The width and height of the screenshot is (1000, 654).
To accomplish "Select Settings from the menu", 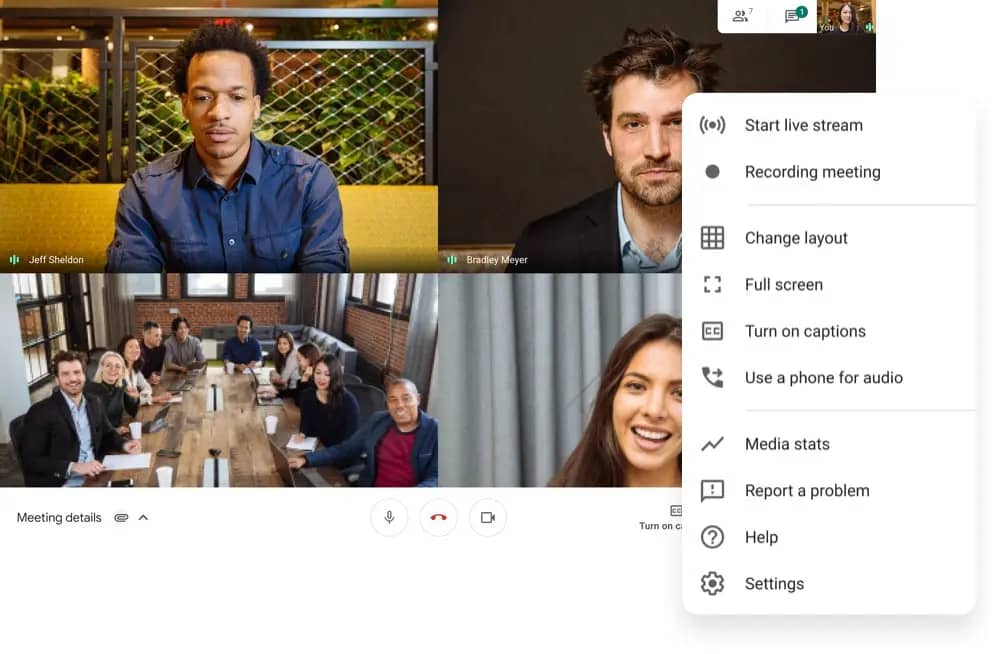I will point(774,583).
